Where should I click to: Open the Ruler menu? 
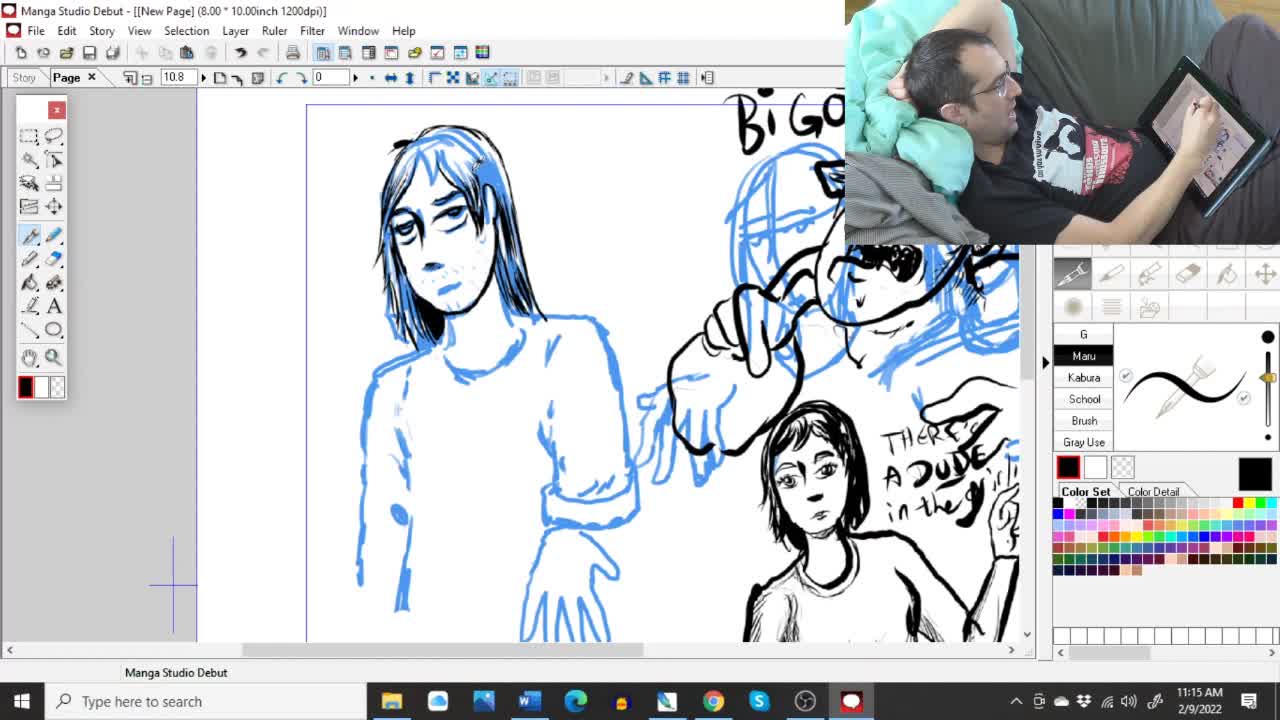pyautogui.click(x=274, y=31)
